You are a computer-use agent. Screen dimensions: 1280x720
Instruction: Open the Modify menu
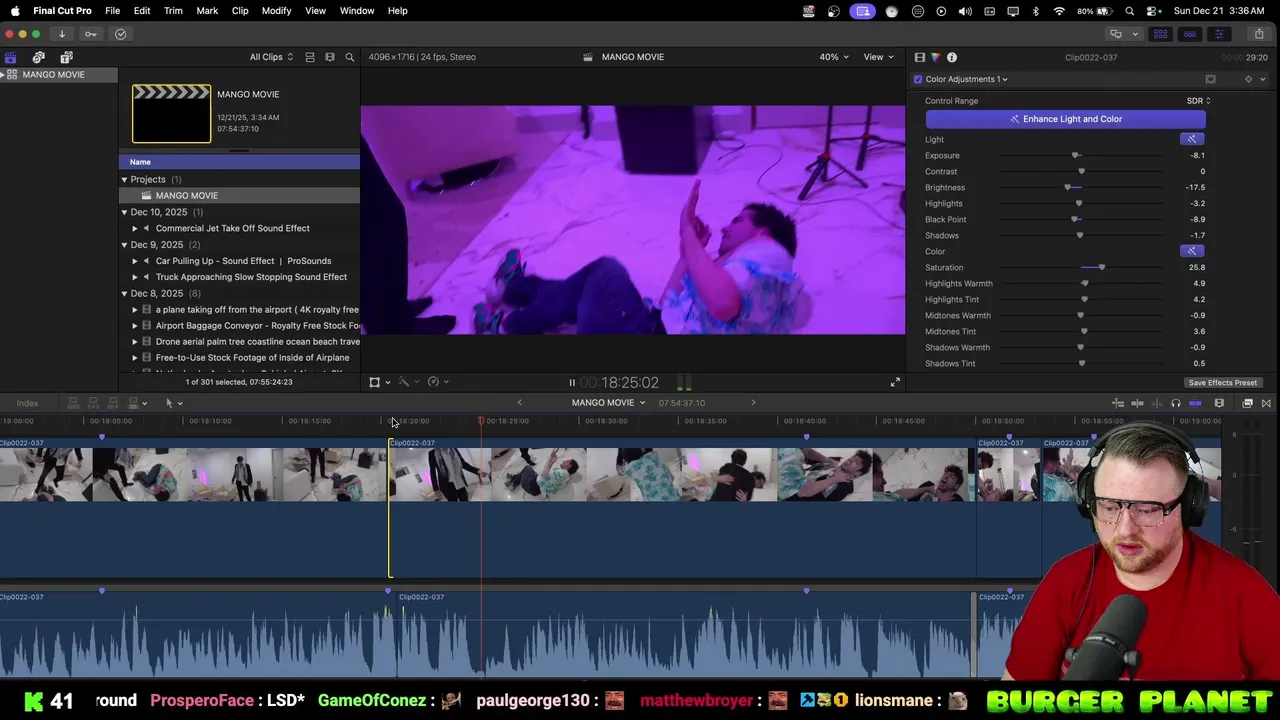pyautogui.click(x=276, y=11)
